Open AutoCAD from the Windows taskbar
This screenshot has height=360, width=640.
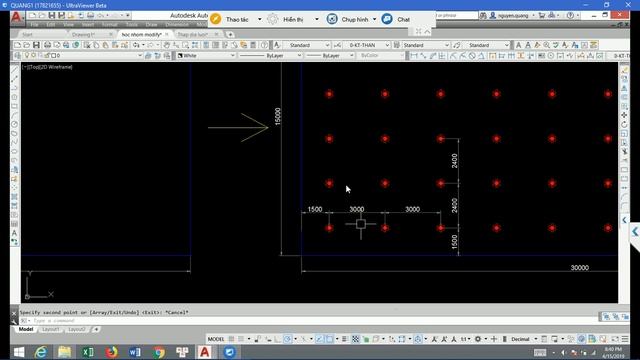[x=205, y=352]
